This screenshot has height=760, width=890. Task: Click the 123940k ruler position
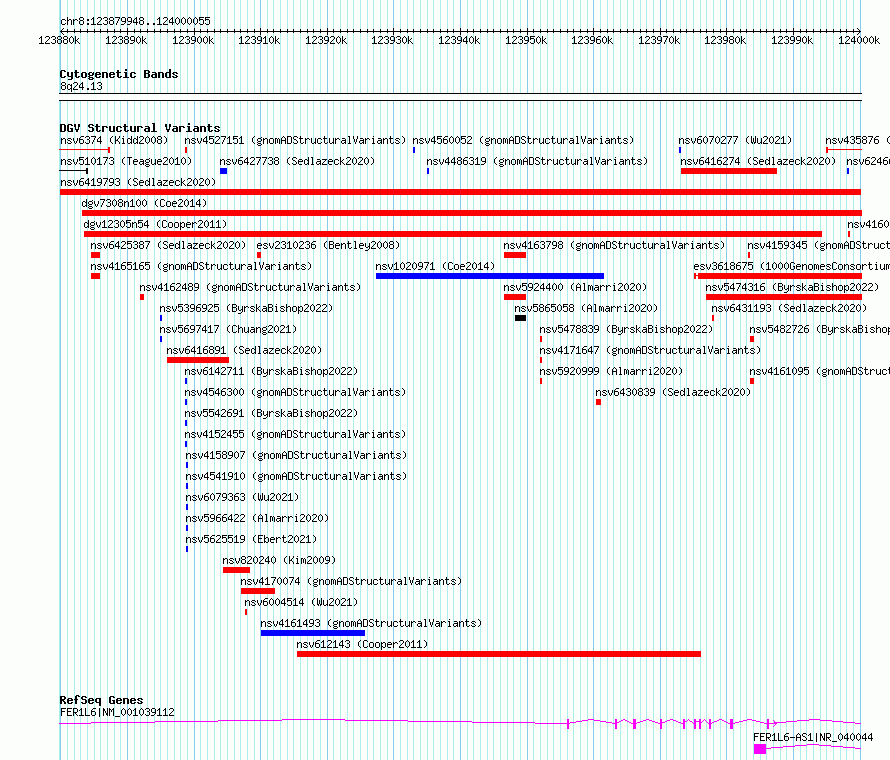tap(459, 40)
